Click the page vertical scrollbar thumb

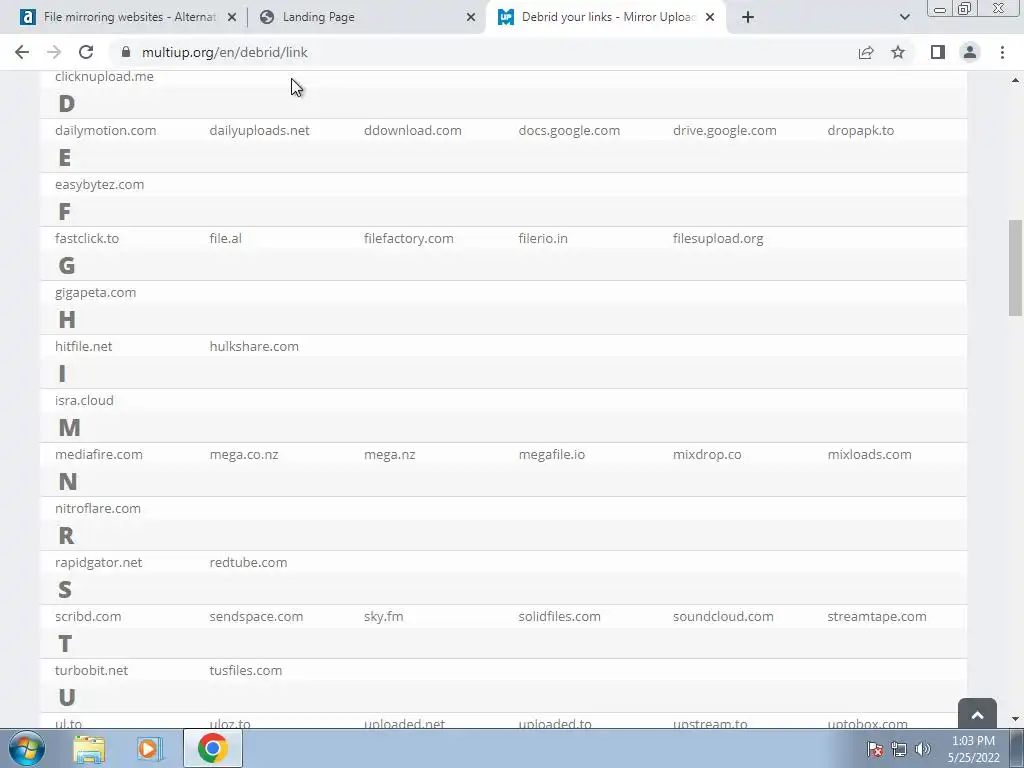(1016, 268)
